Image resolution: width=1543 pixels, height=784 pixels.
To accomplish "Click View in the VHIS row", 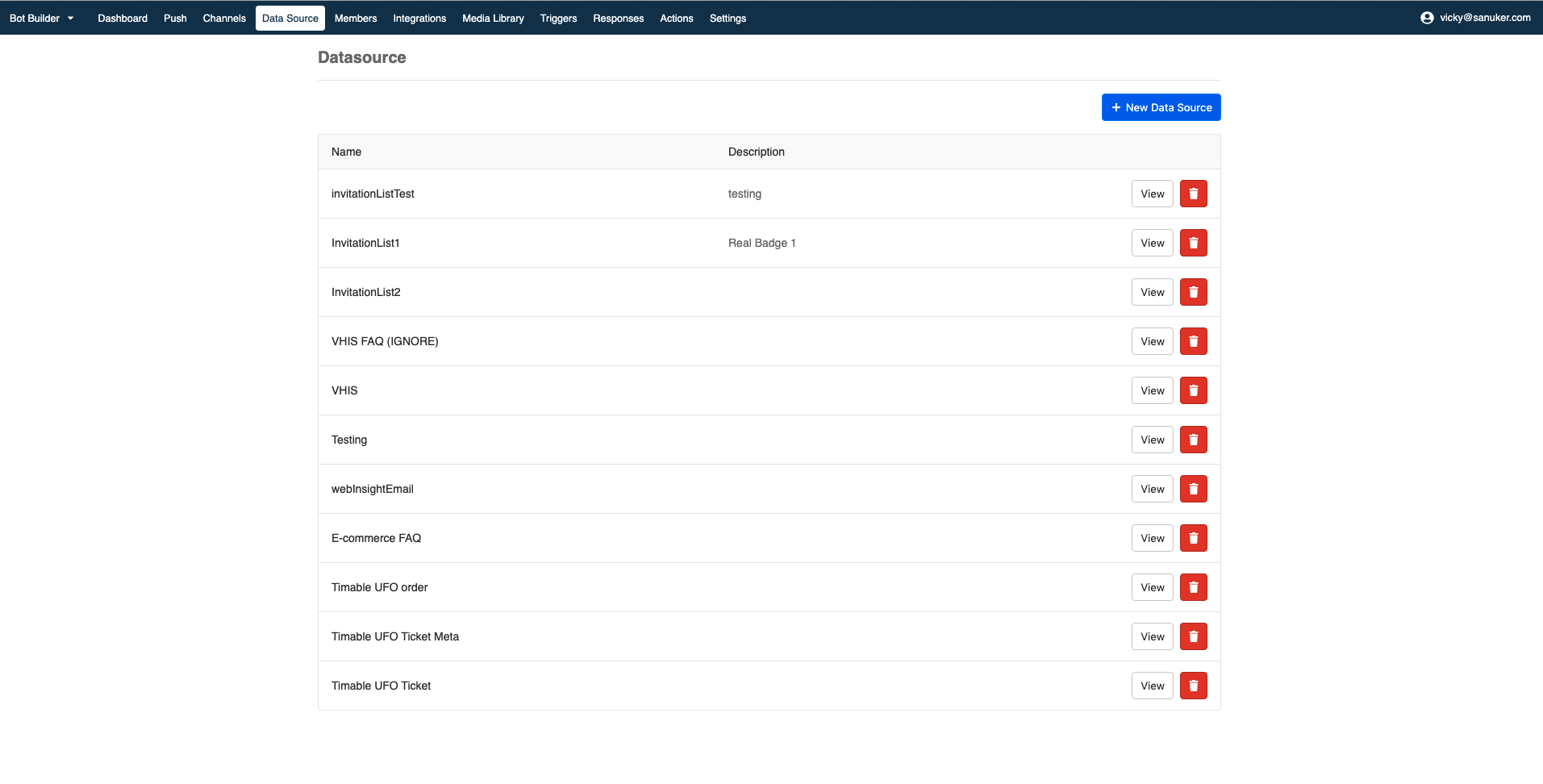I will tap(1152, 390).
